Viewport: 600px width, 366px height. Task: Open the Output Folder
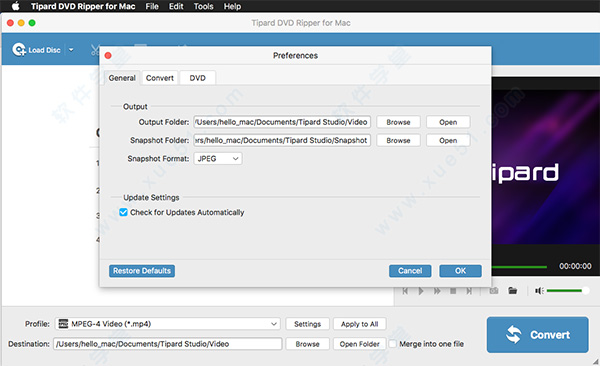tap(448, 122)
